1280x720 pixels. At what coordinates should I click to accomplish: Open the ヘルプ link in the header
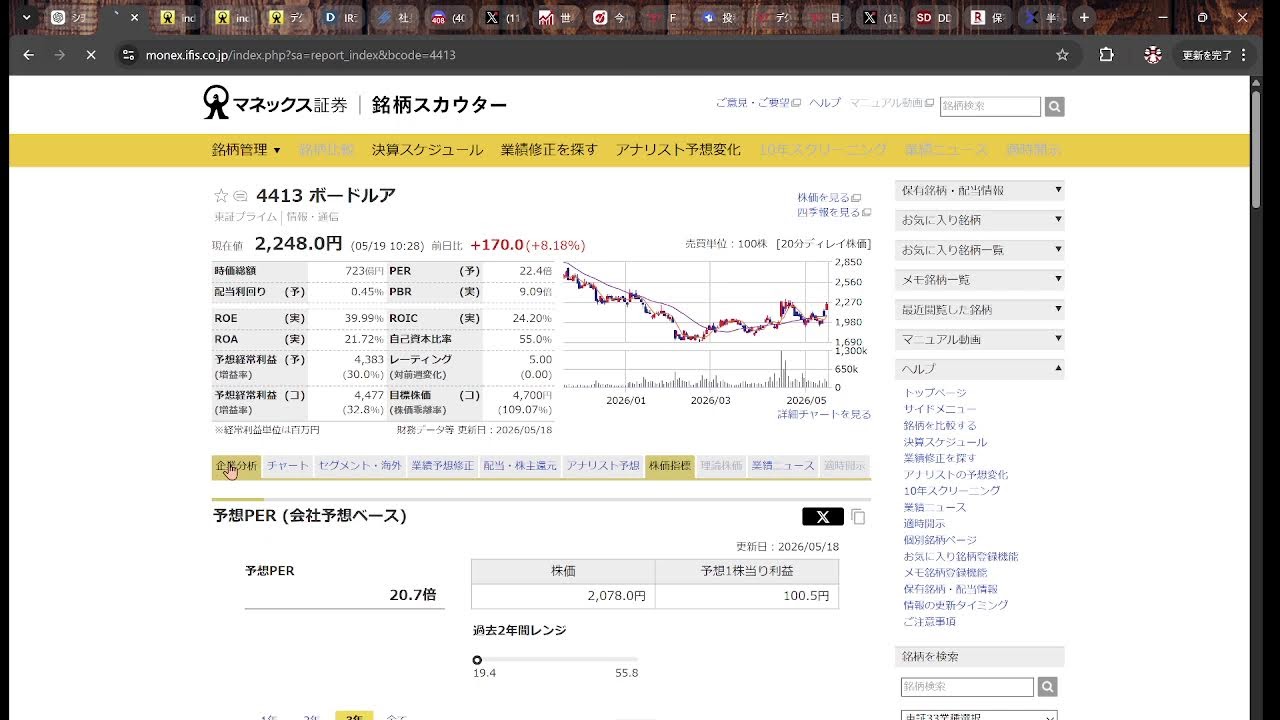pyautogui.click(x=825, y=103)
